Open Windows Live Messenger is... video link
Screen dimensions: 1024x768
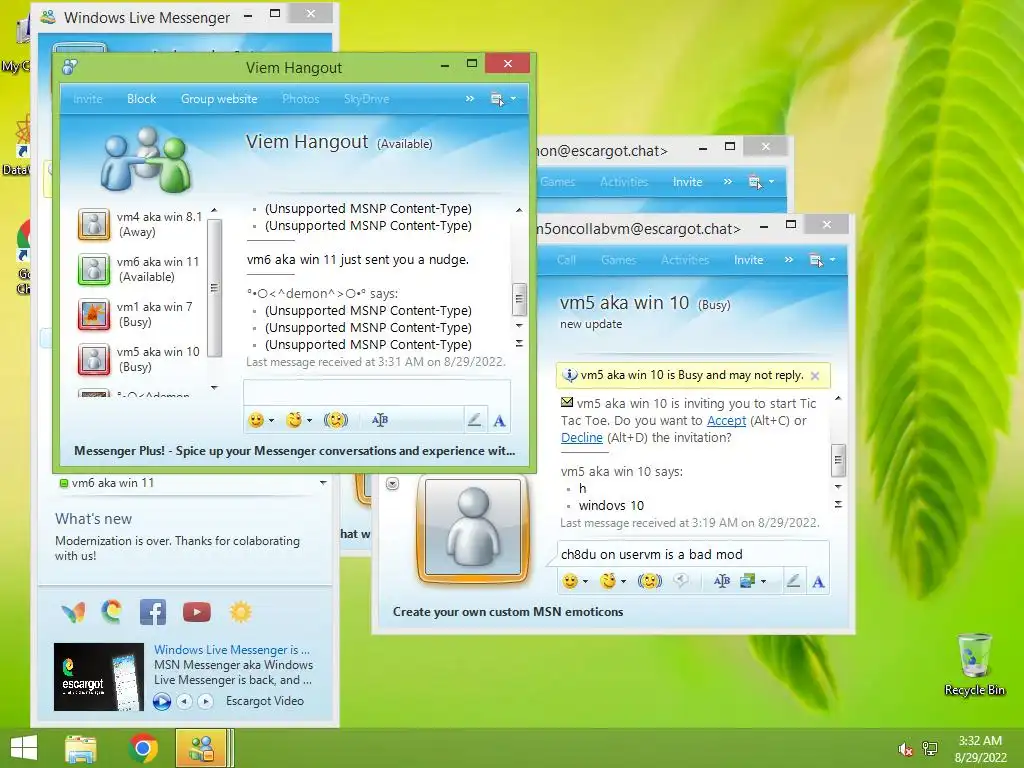pyautogui.click(x=232, y=650)
